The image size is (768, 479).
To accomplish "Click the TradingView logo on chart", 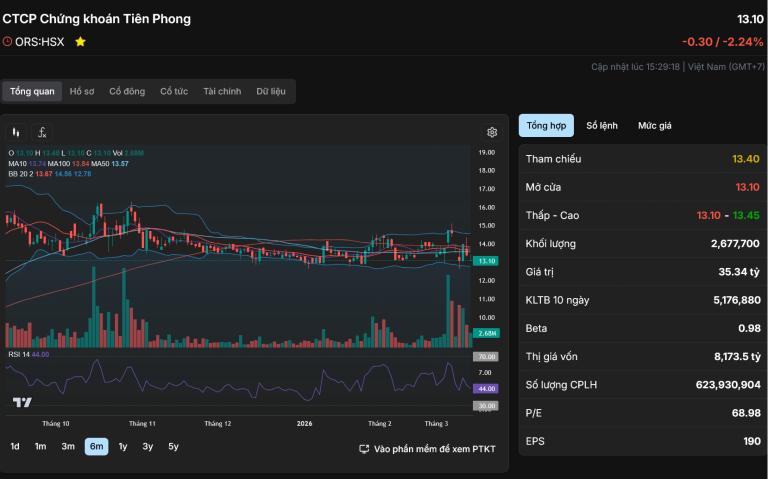I will 22,402.
